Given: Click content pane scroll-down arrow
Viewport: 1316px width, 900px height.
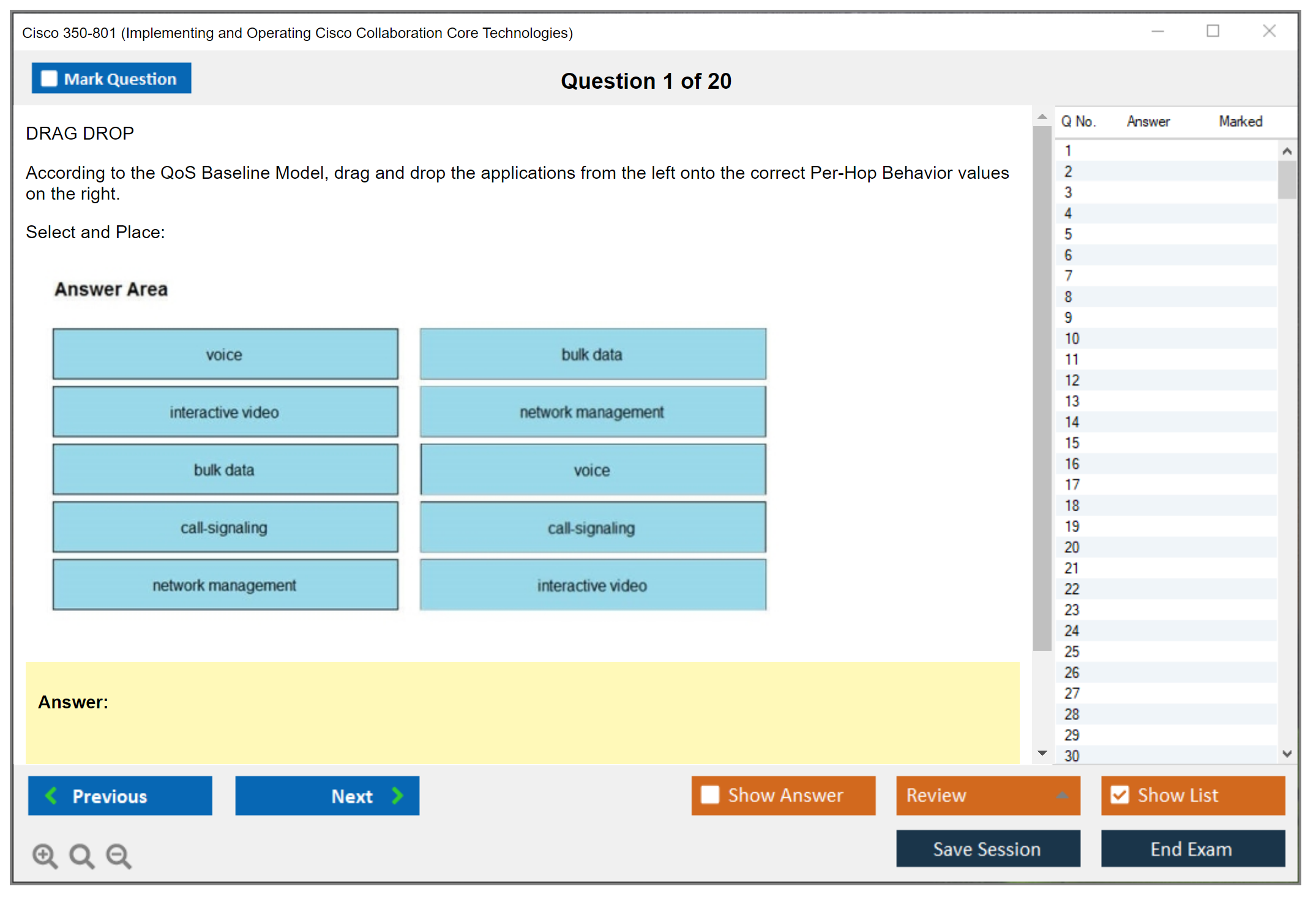Looking at the screenshot, I should tap(1042, 753).
